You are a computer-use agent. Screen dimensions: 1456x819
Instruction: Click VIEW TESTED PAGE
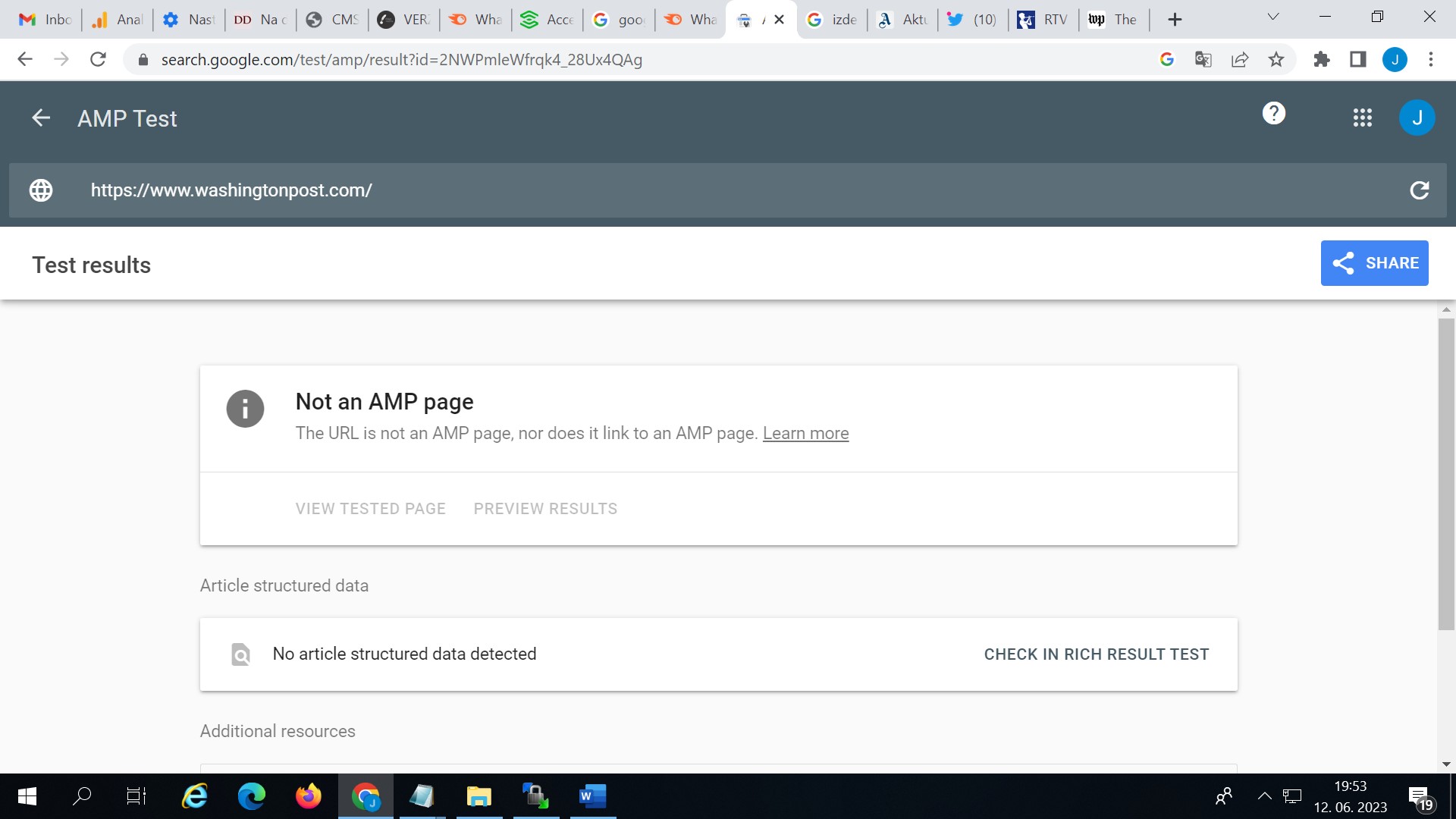click(x=371, y=509)
